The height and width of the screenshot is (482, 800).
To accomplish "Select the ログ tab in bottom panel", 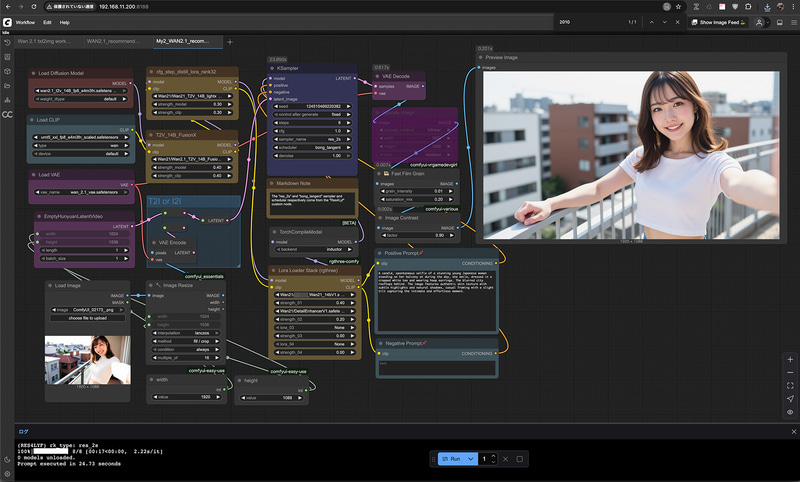I will tap(23, 432).
